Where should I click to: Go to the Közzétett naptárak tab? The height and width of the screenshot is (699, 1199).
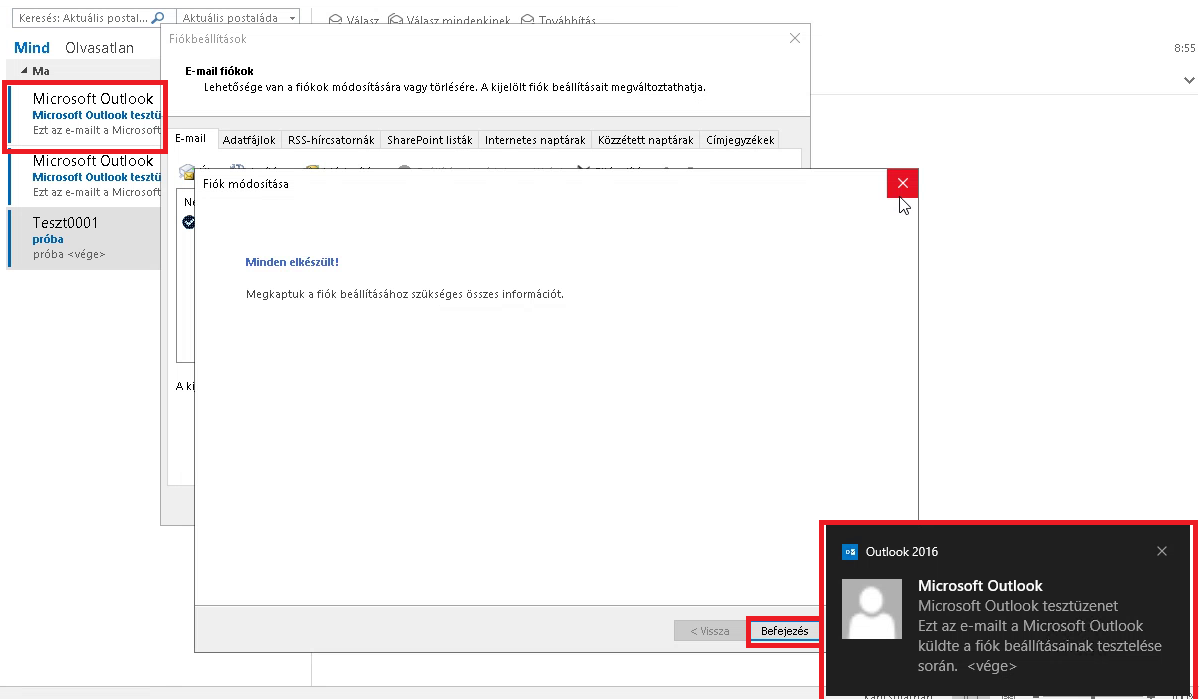click(x=646, y=140)
